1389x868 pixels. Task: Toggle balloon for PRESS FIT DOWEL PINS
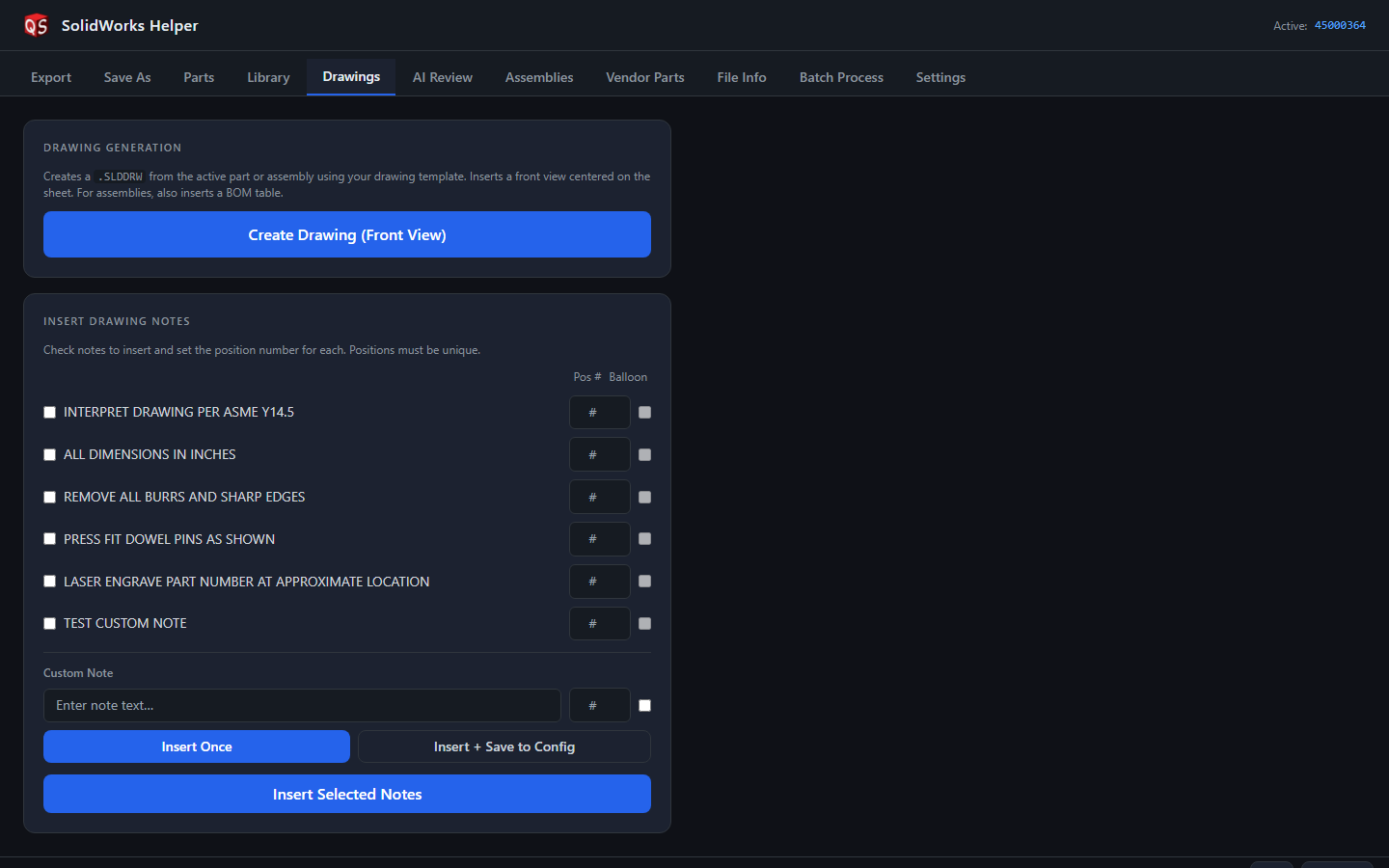pos(645,539)
